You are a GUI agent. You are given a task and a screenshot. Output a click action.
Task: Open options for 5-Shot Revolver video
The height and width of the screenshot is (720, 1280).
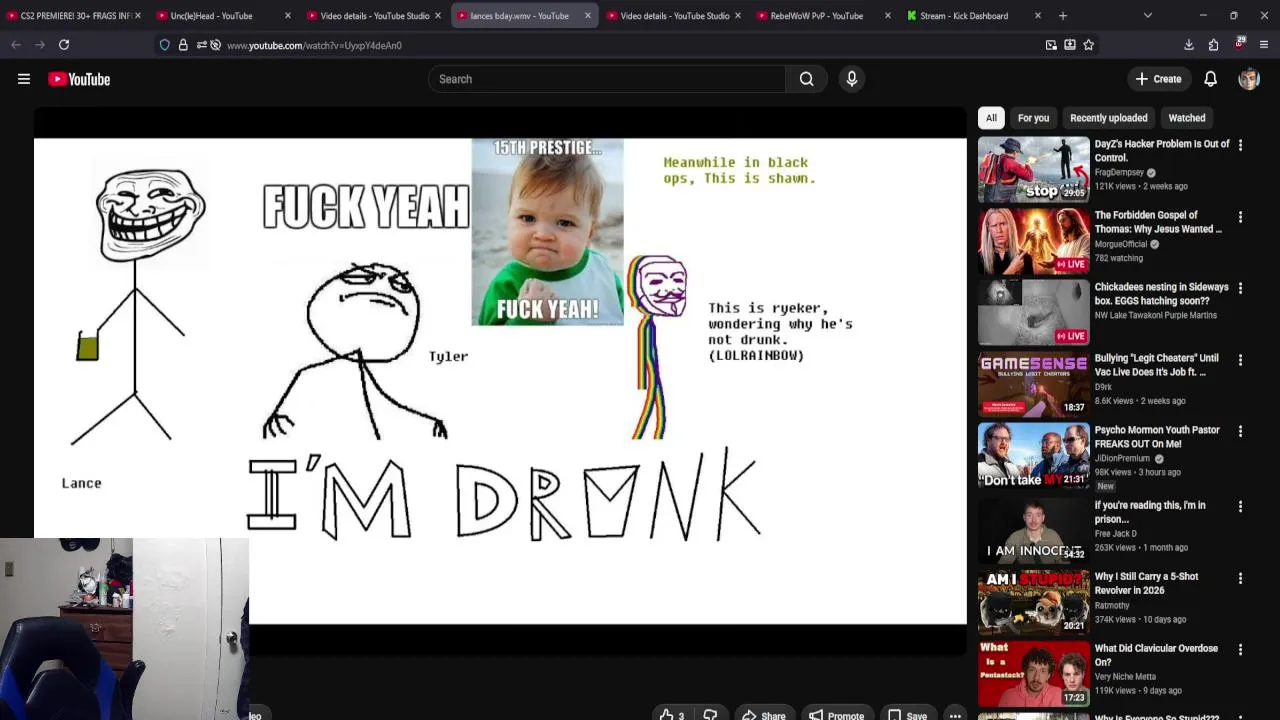tap(1240, 579)
